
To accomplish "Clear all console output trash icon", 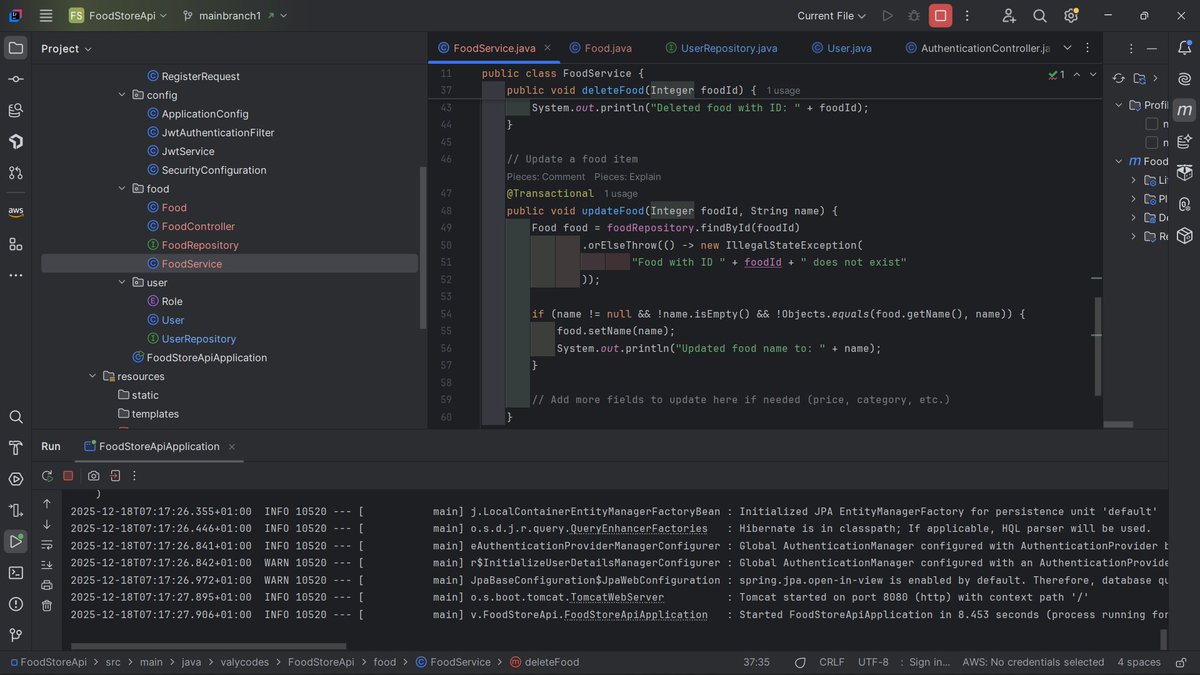I will (x=47, y=605).
